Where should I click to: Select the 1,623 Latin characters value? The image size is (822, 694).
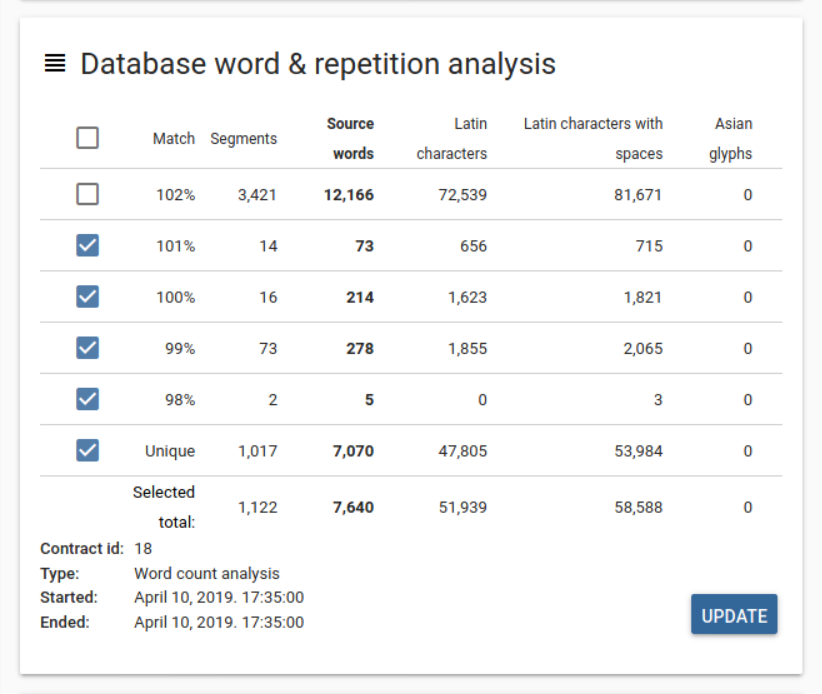[468, 298]
